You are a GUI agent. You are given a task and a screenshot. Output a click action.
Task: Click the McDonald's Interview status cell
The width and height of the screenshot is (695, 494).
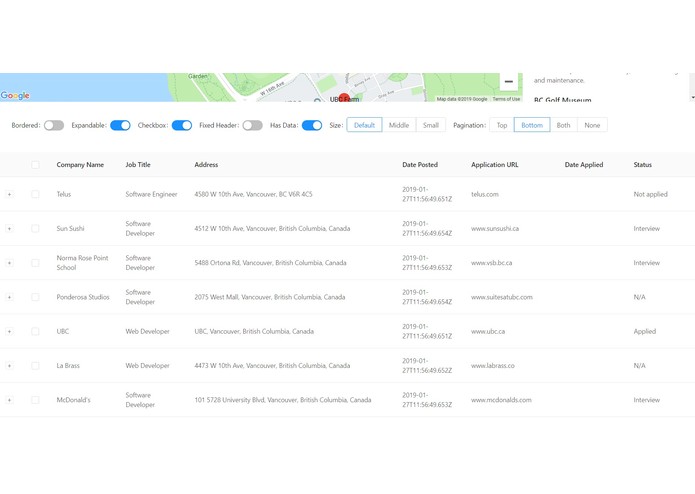point(646,400)
